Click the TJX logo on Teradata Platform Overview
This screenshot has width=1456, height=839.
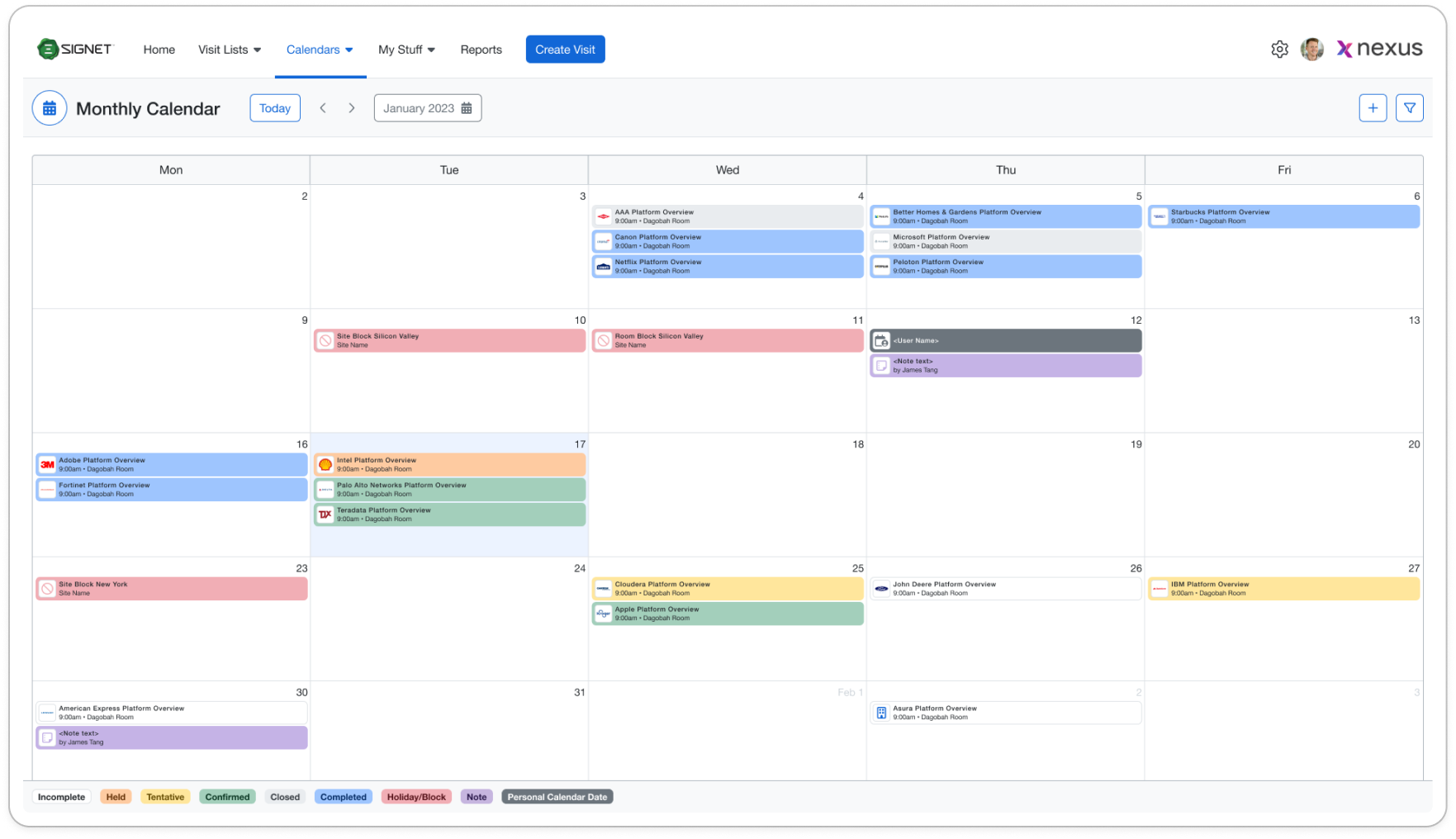325,514
